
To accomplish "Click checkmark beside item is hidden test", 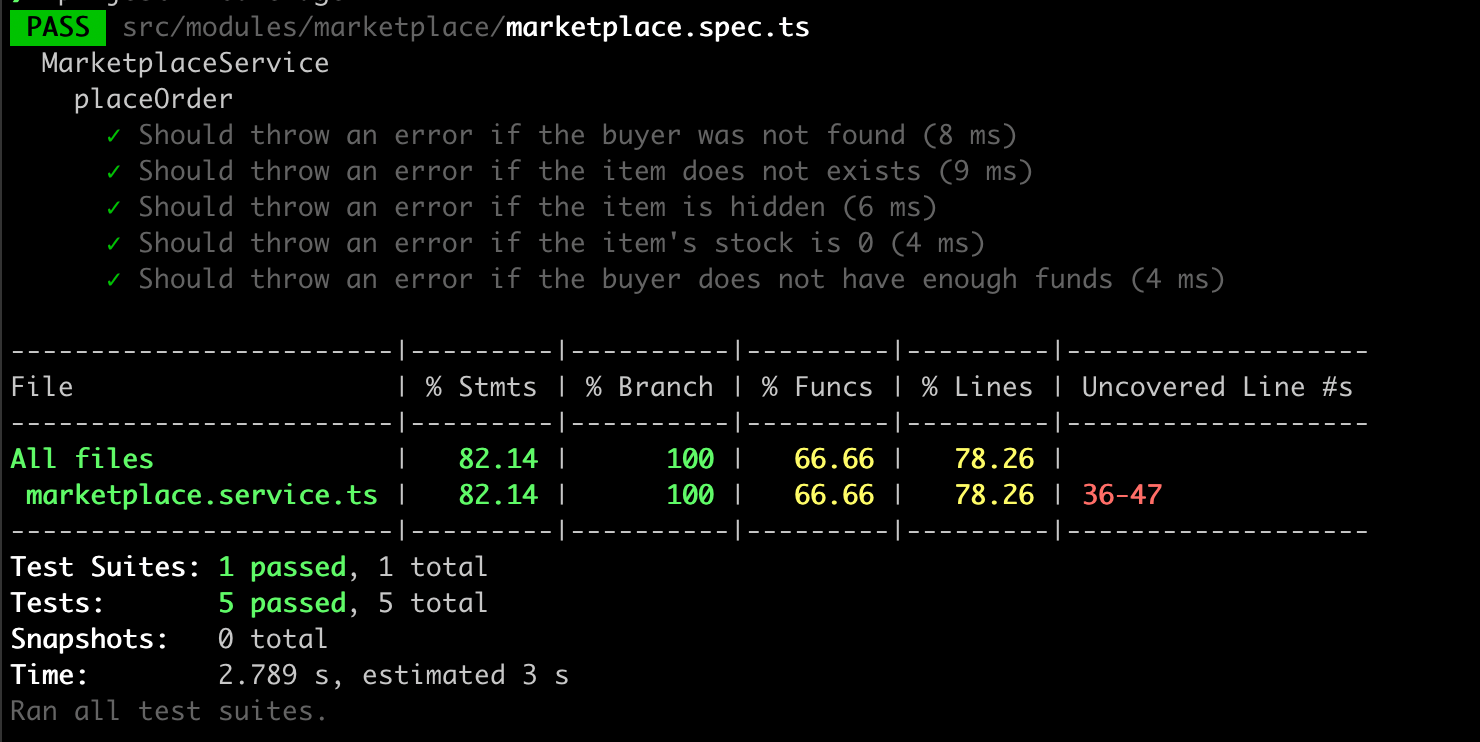I will pos(114,207).
